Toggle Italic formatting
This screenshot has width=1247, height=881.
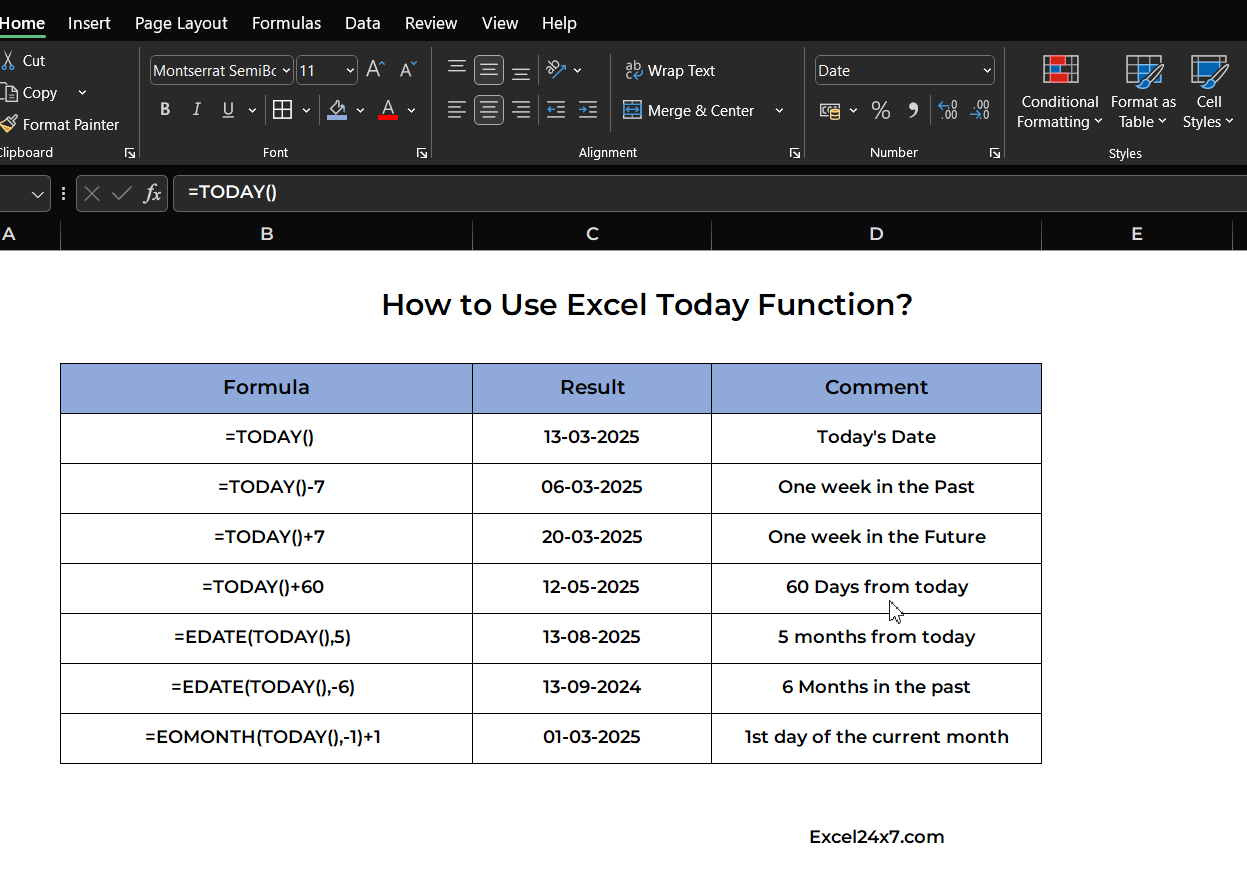click(196, 110)
